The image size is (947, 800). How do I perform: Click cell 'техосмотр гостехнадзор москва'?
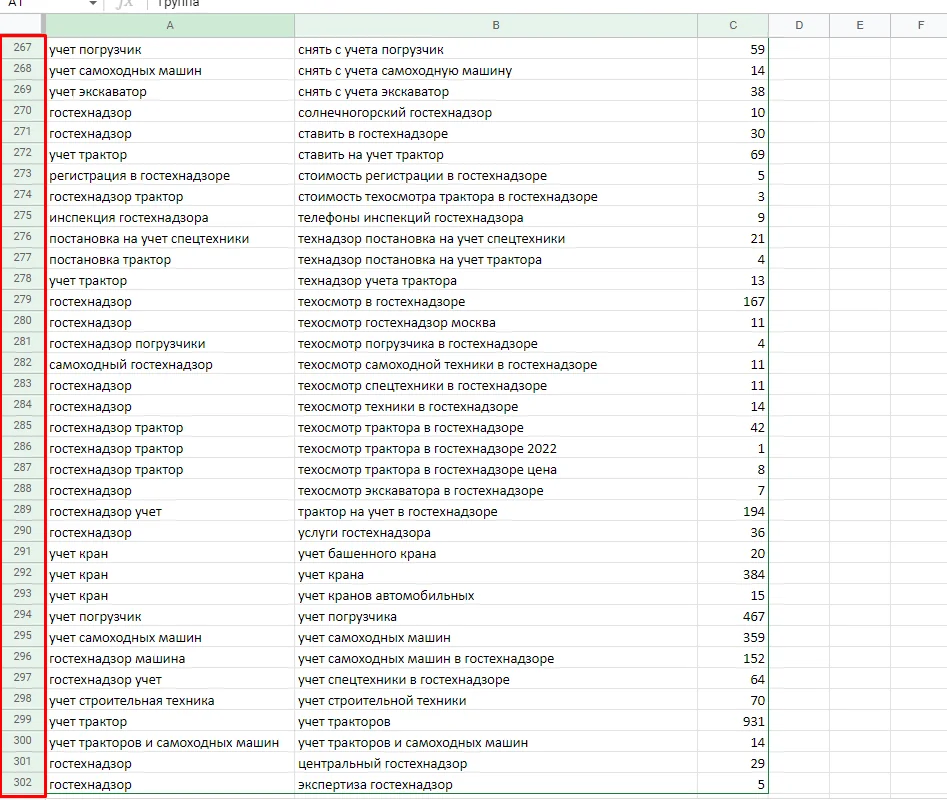[496, 322]
